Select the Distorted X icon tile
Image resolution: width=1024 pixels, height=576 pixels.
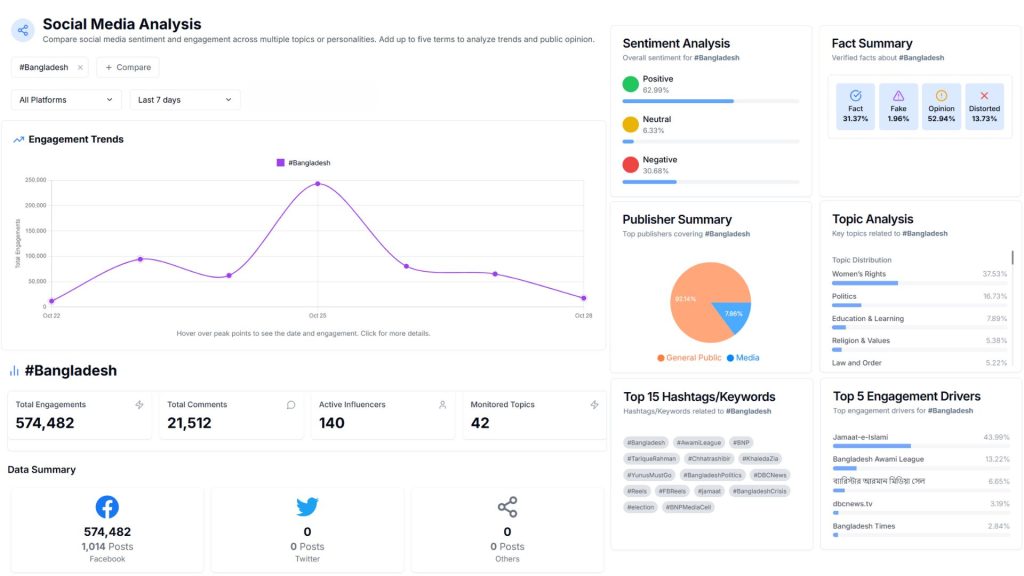pyautogui.click(x=984, y=106)
